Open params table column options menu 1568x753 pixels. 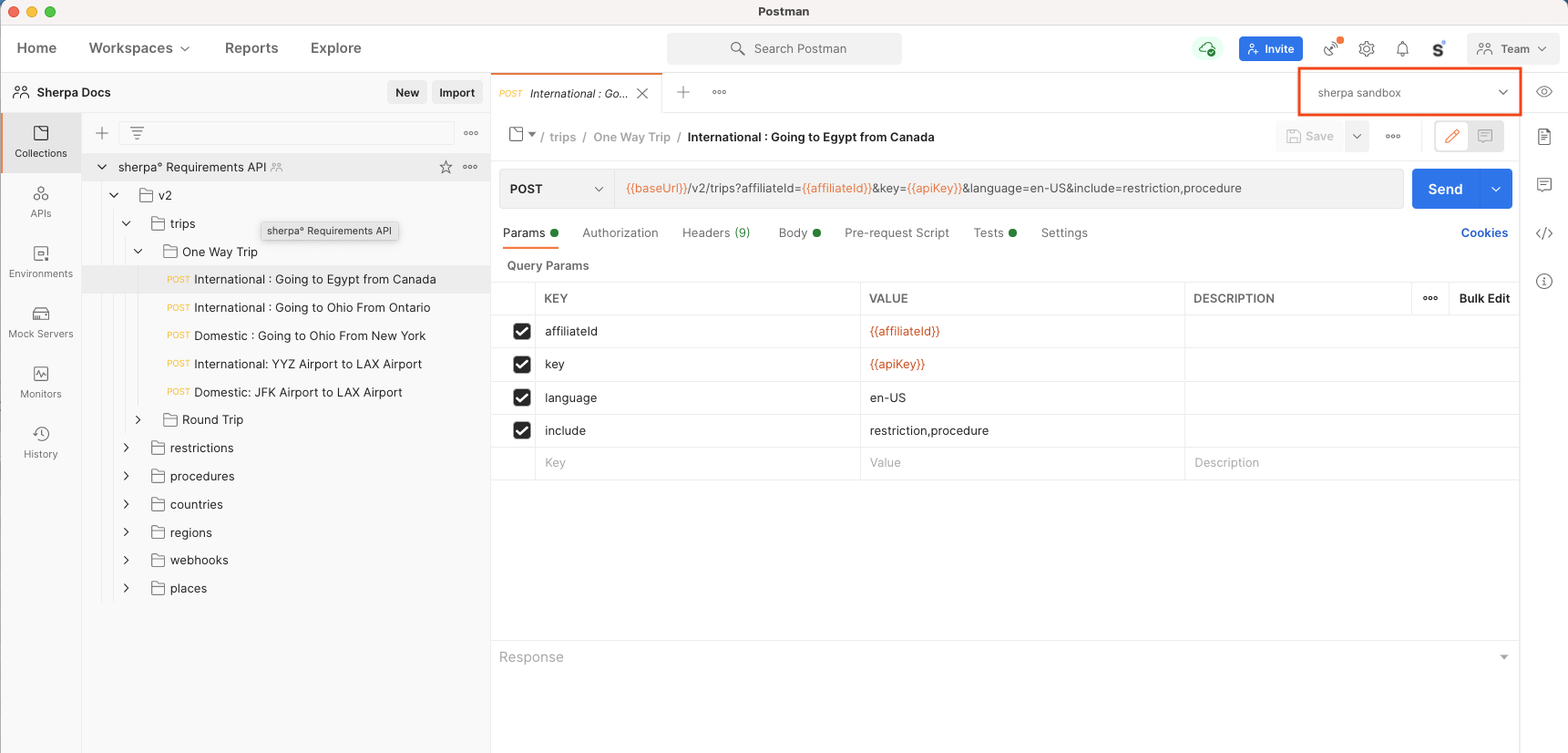click(1430, 298)
